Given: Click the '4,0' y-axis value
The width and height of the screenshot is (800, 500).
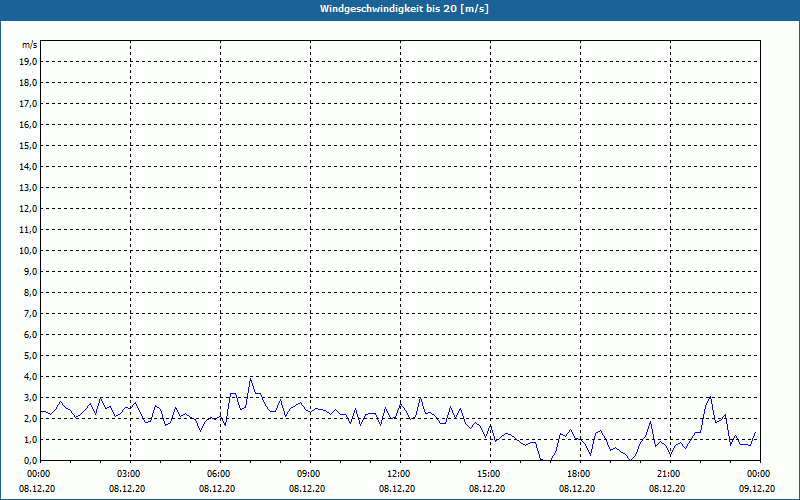Looking at the screenshot, I should (x=31, y=377).
